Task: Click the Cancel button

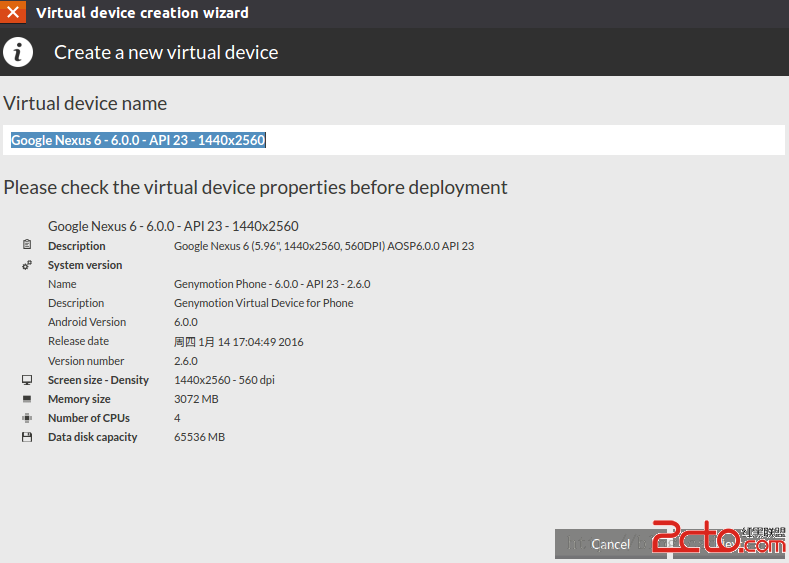Action: pyautogui.click(x=611, y=544)
